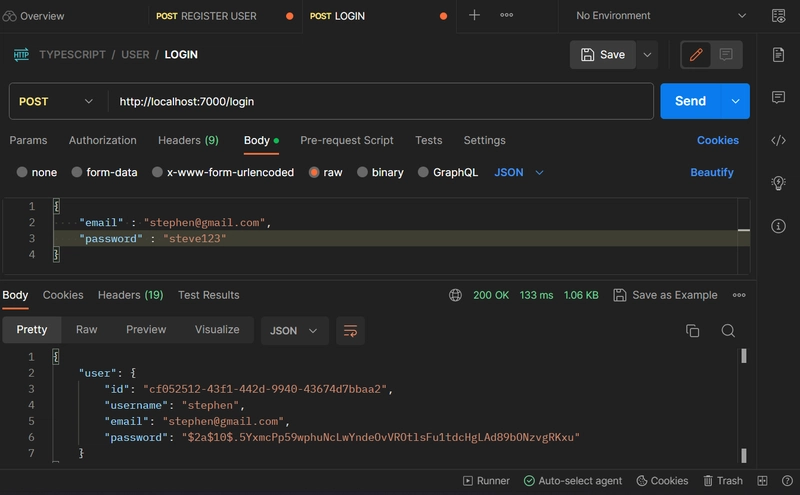Search in response body icon
Screen dimensions: 800x495
[728, 331]
